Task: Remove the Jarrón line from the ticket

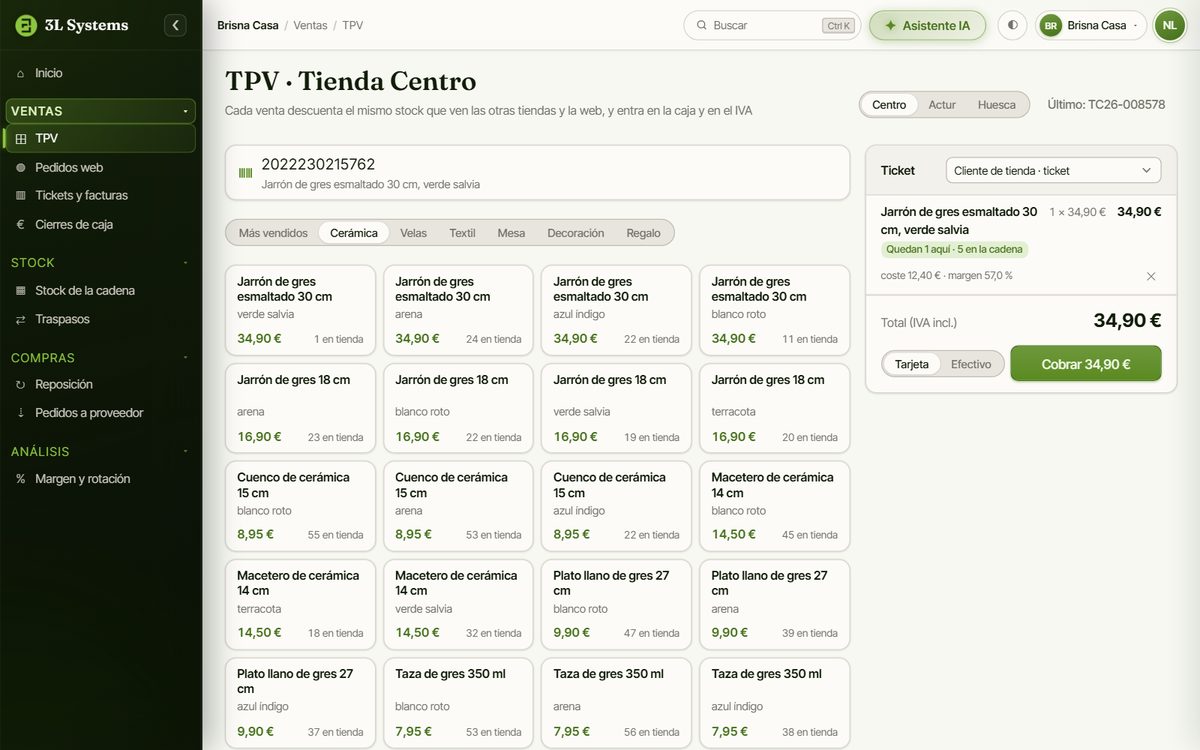Action: 1151,276
